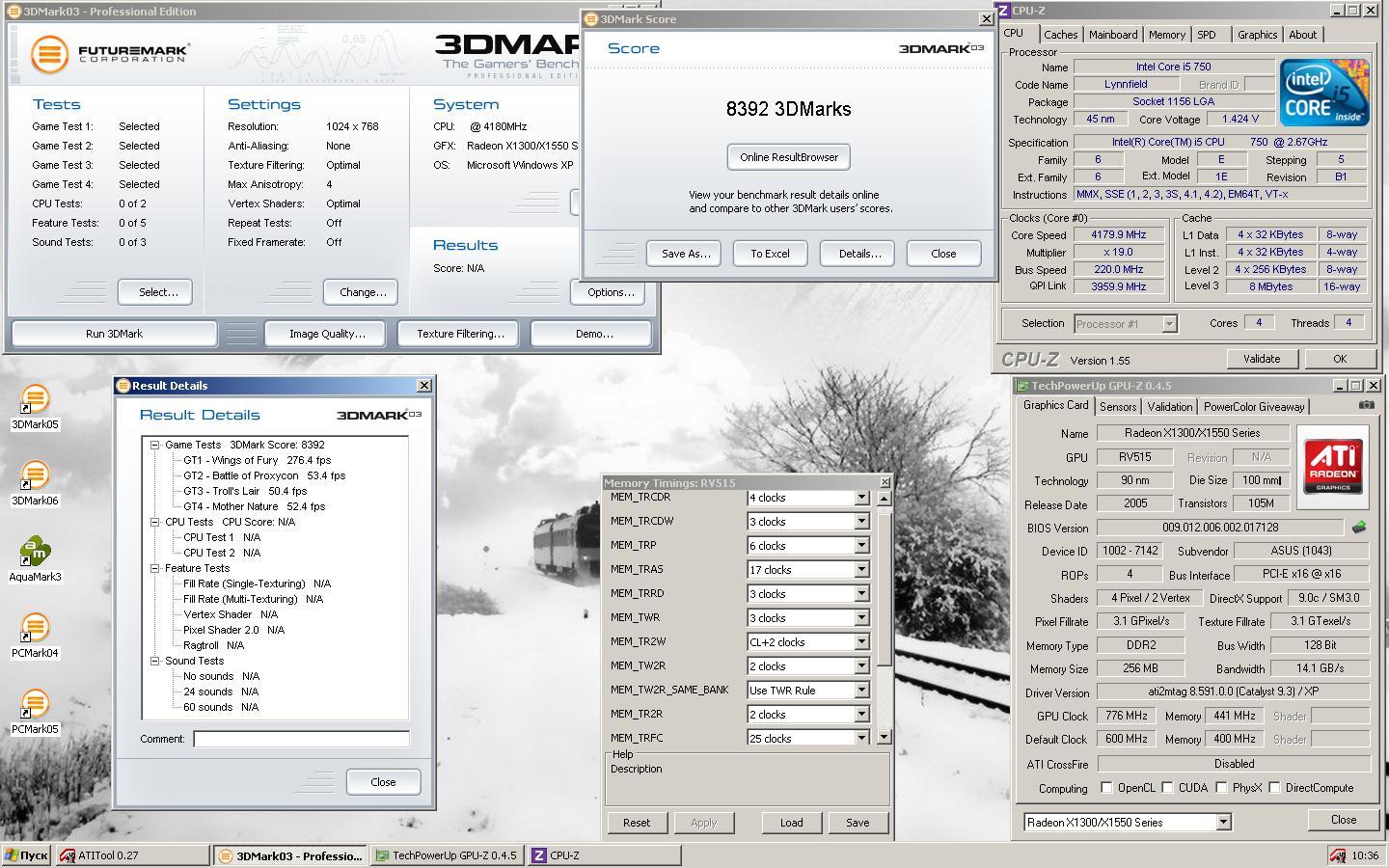Switch to the Sensors tab in GPU-Z
The height and width of the screenshot is (868, 1389).
pos(1118,407)
